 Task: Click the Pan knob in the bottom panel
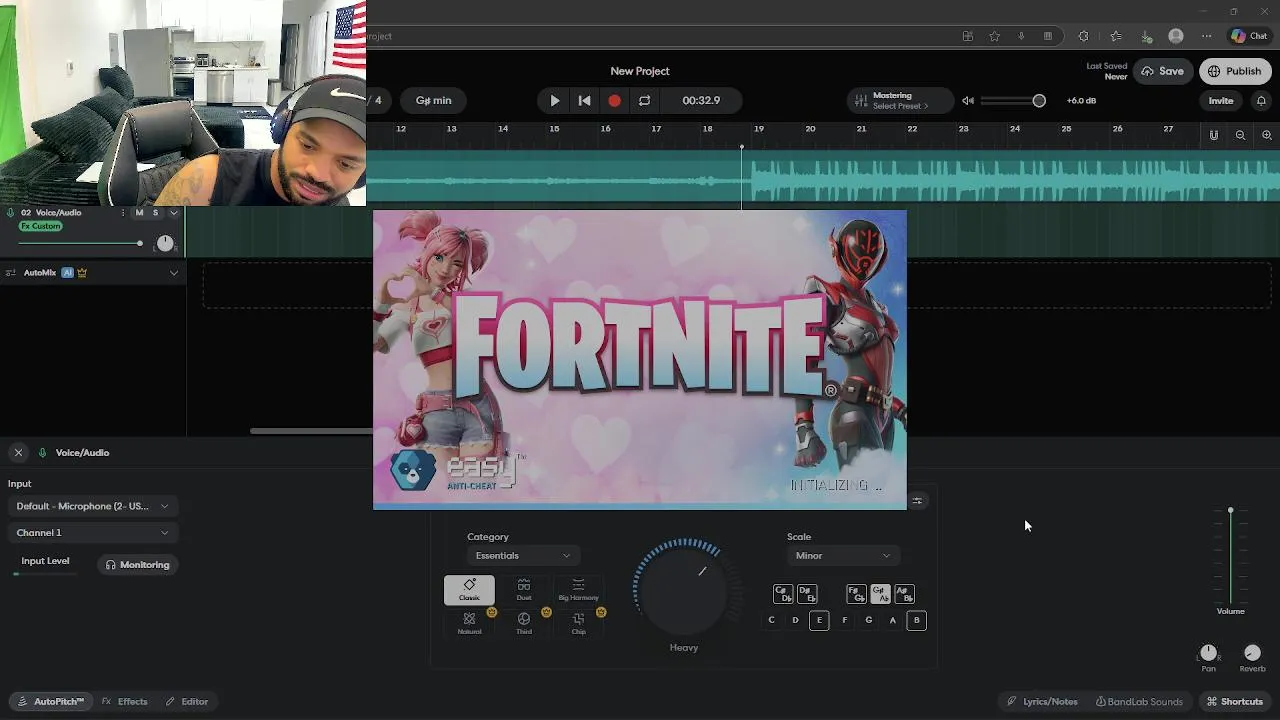(x=1209, y=652)
